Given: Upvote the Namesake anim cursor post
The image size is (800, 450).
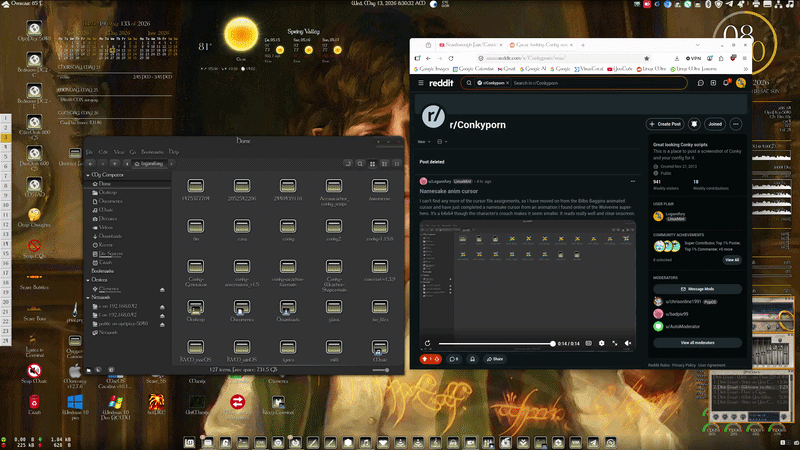Looking at the screenshot, I should [x=424, y=359].
